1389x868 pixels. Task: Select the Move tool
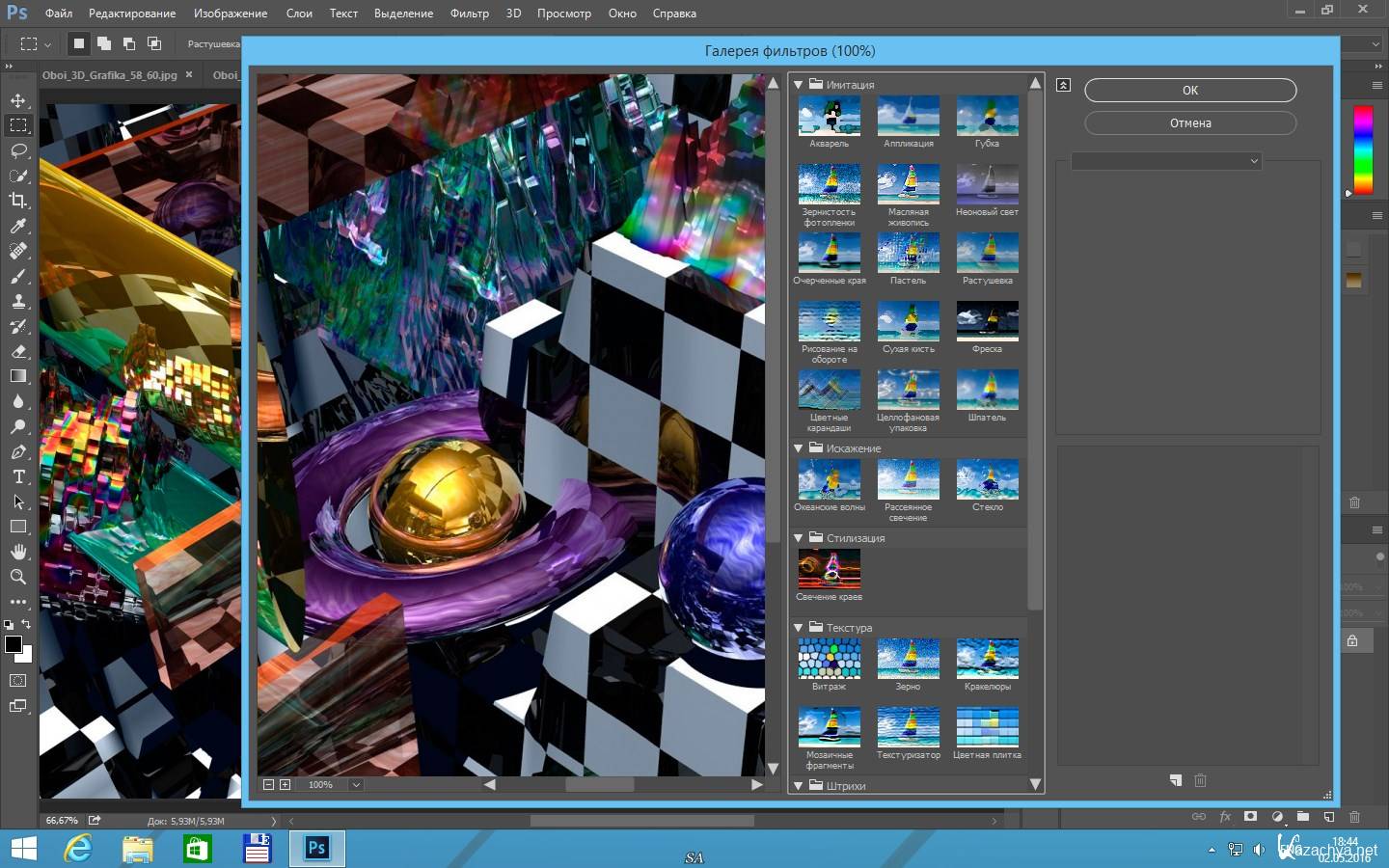coord(18,100)
